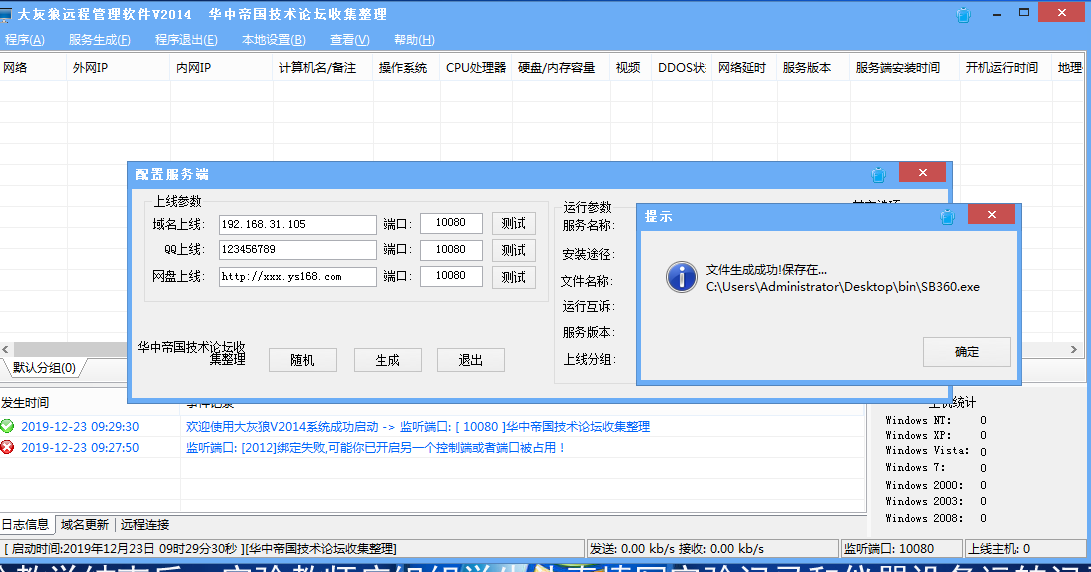Close the 提示 dialog

pos(992,215)
